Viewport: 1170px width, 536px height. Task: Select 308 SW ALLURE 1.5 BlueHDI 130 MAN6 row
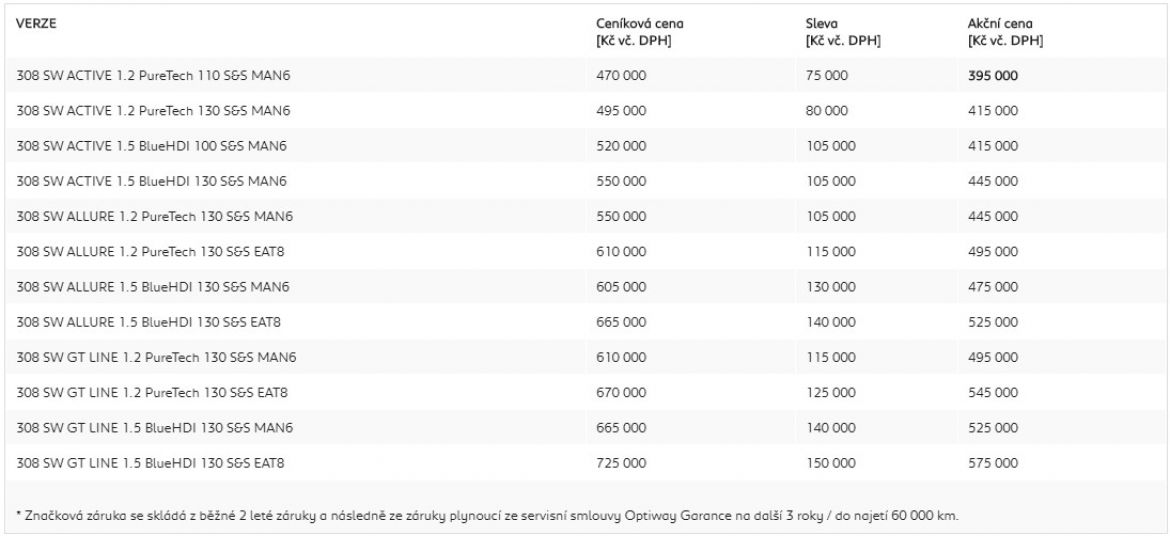[x=585, y=287]
